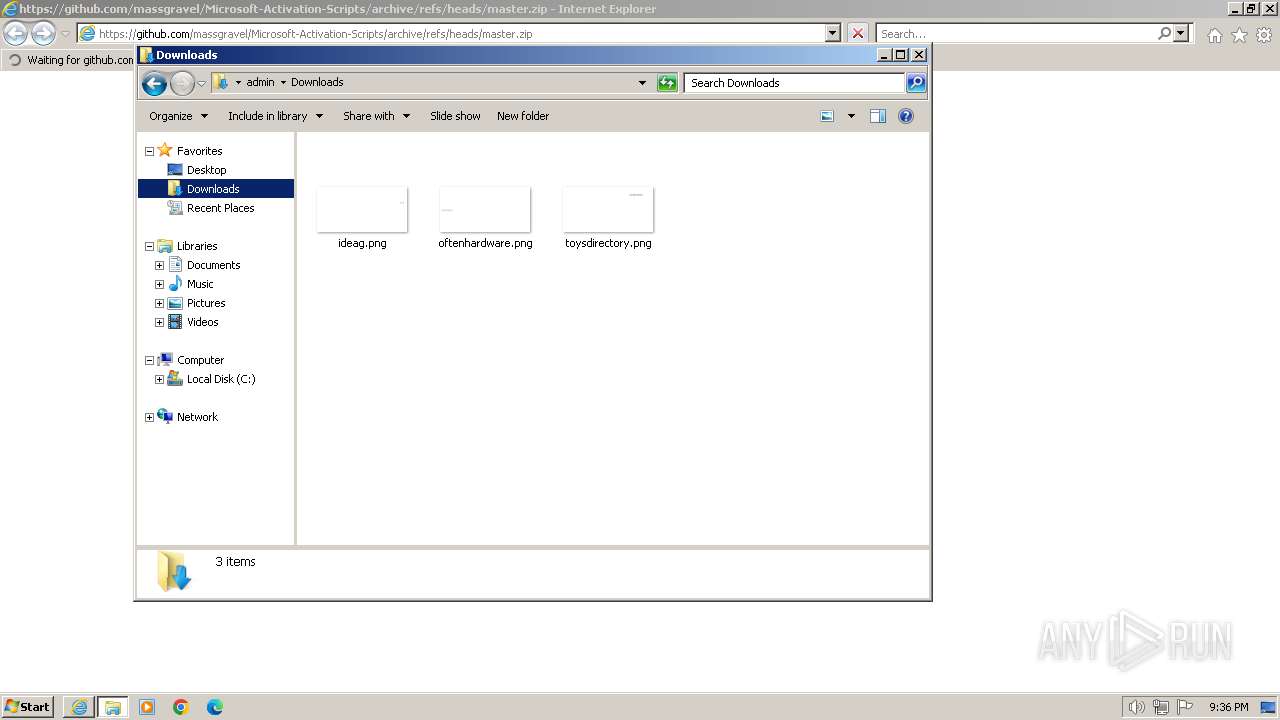Click Internet Explorer search magnifier
Viewport: 1280px width, 720px height.
tap(1164, 33)
